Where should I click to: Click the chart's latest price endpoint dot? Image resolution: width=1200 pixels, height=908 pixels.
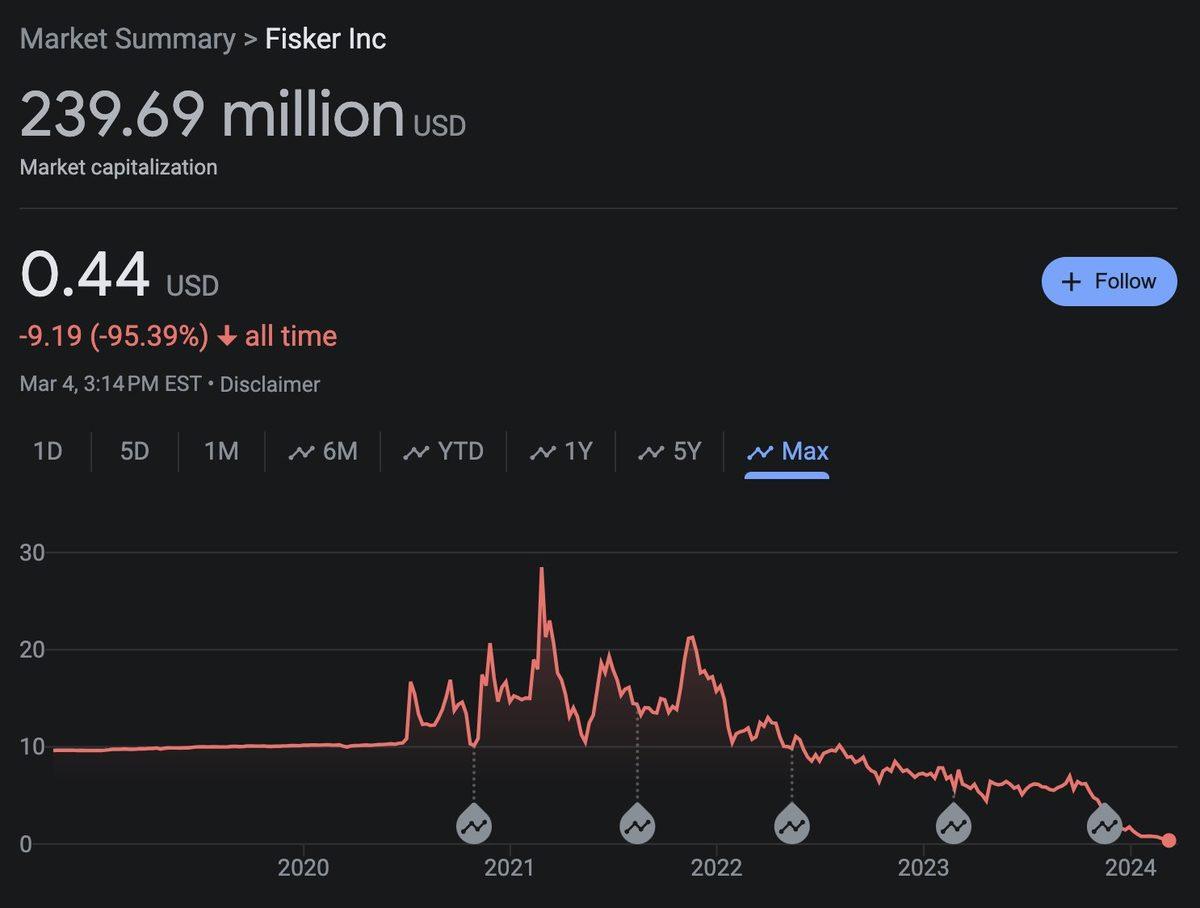(1169, 840)
